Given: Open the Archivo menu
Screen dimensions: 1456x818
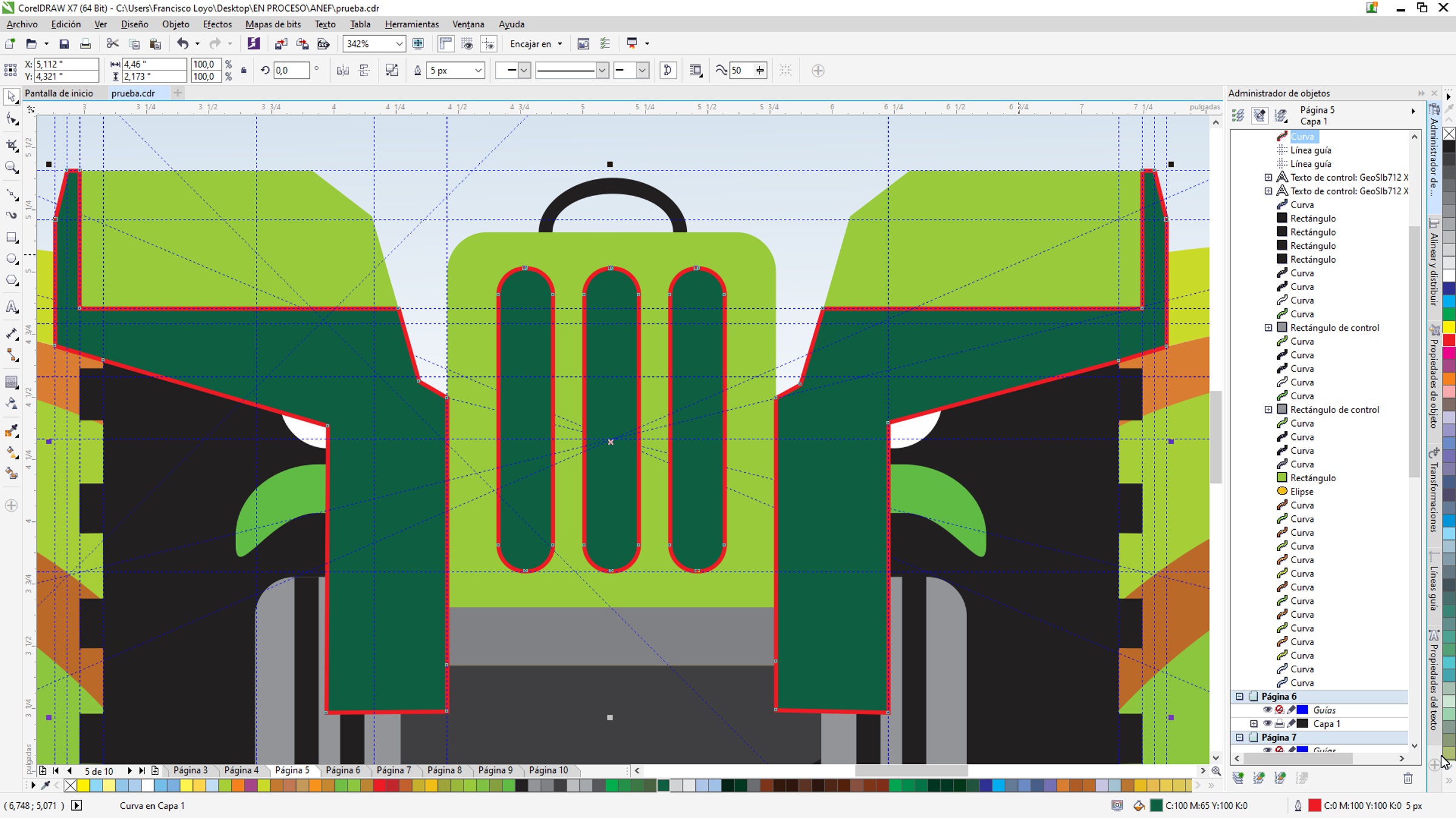Looking at the screenshot, I should pos(22,24).
